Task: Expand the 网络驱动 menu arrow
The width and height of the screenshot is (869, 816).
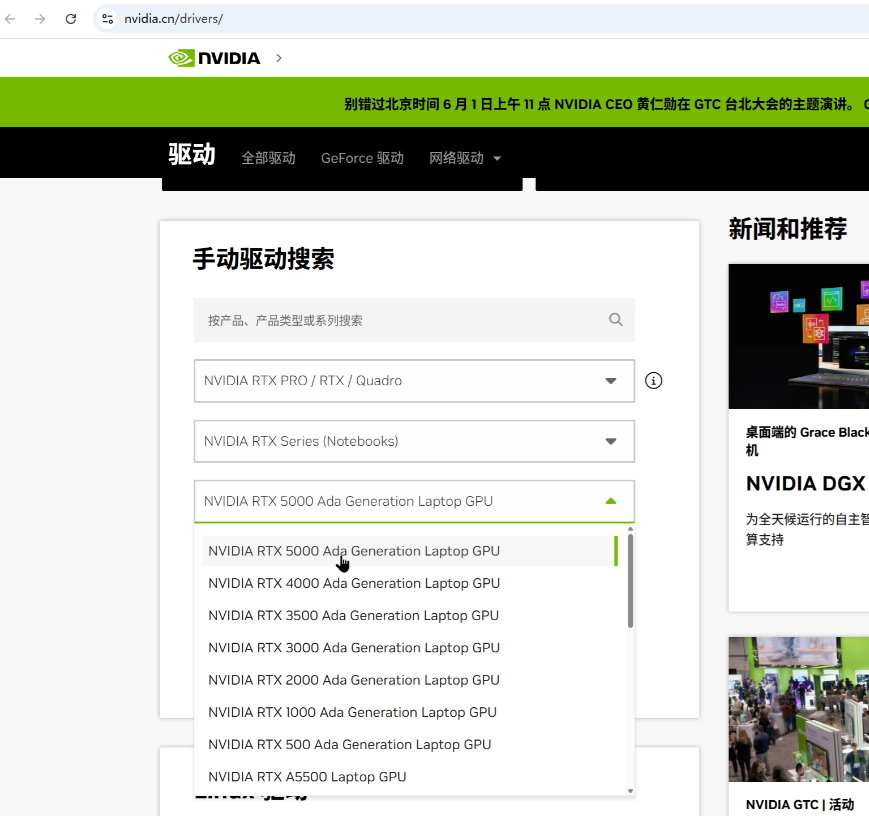Action: 497,159
